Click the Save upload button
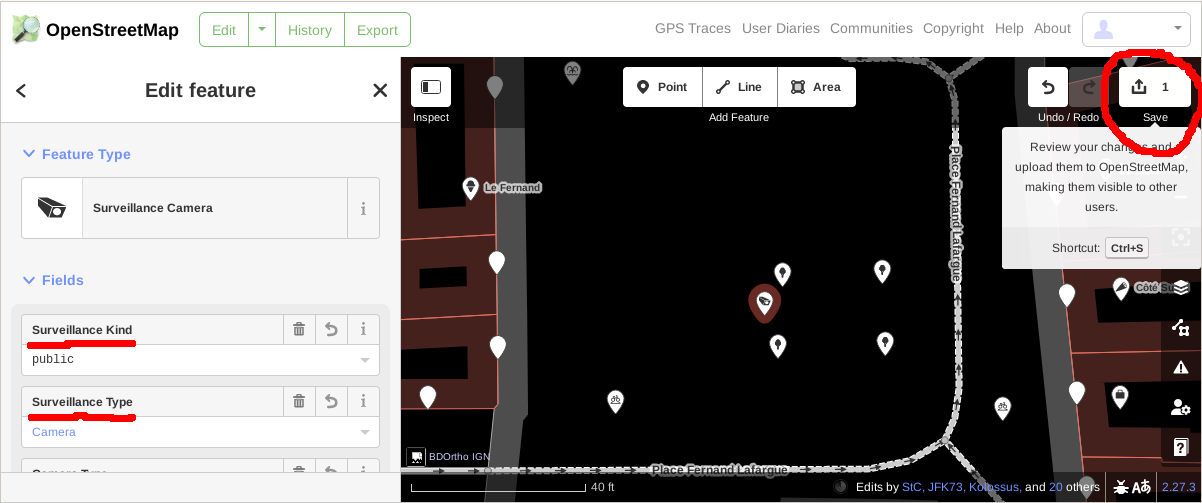Viewport: 1202px width, 503px height. 1155,87
